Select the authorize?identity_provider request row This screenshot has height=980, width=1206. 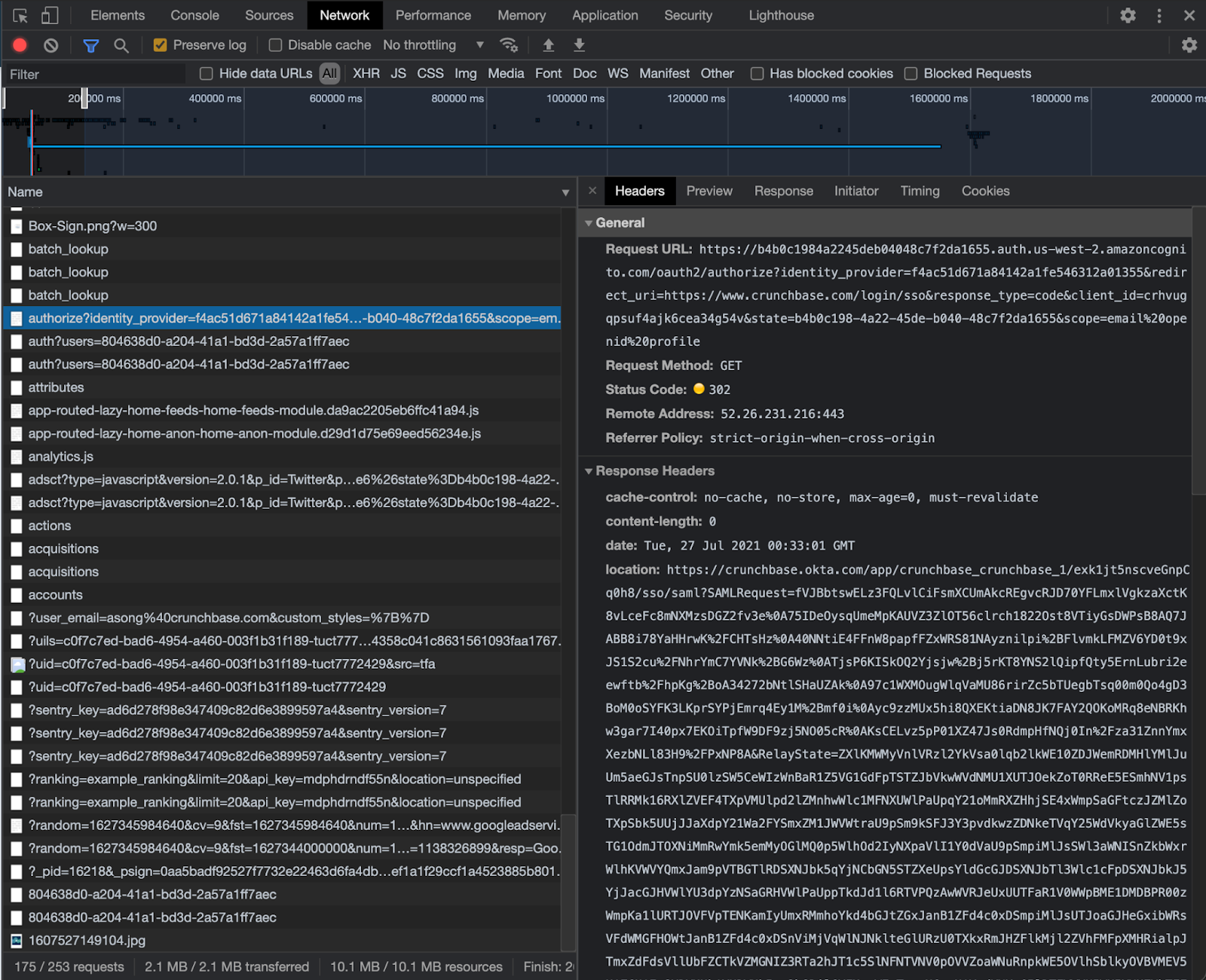tap(283, 318)
